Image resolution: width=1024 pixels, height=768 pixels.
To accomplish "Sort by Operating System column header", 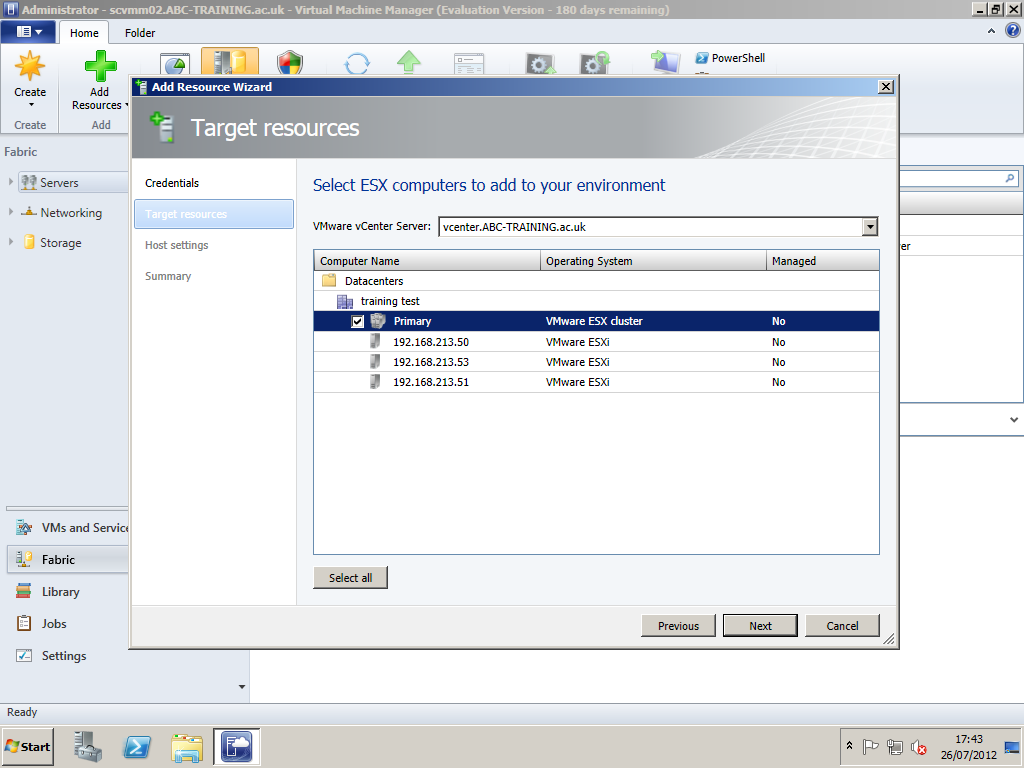I will [653, 261].
